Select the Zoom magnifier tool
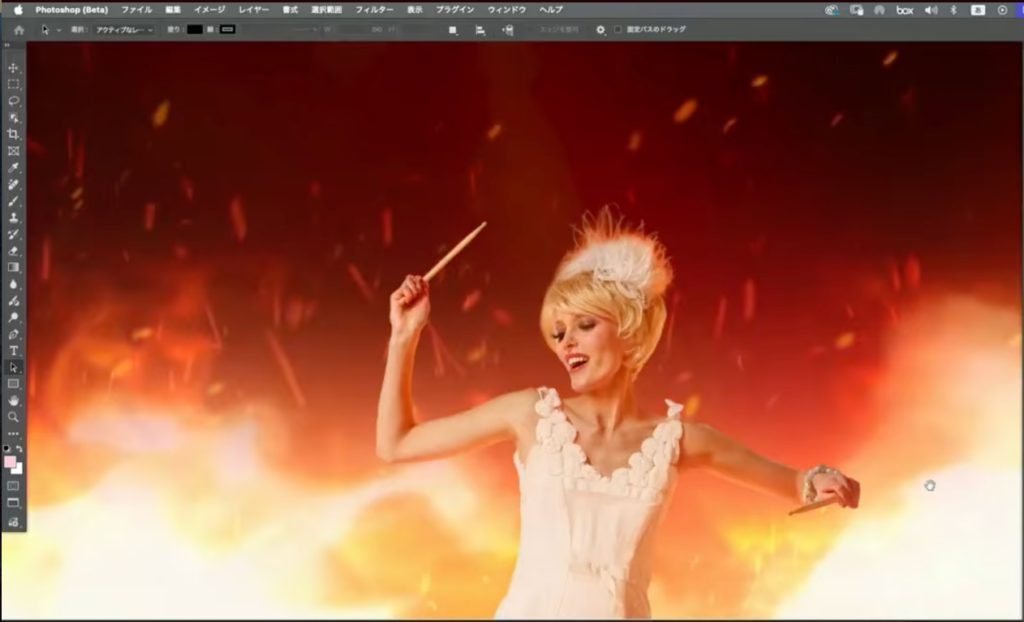This screenshot has width=1024, height=622. click(x=13, y=416)
